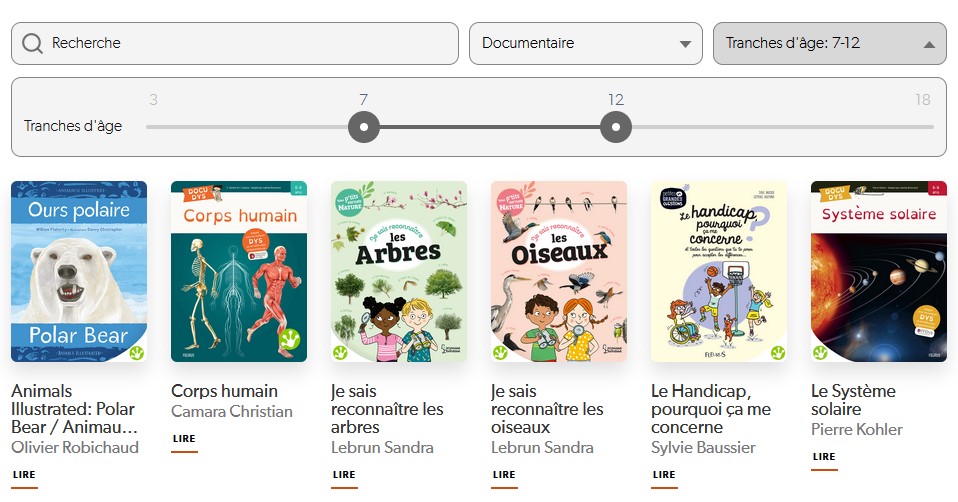Click author Sylvie Baussier

point(703,448)
